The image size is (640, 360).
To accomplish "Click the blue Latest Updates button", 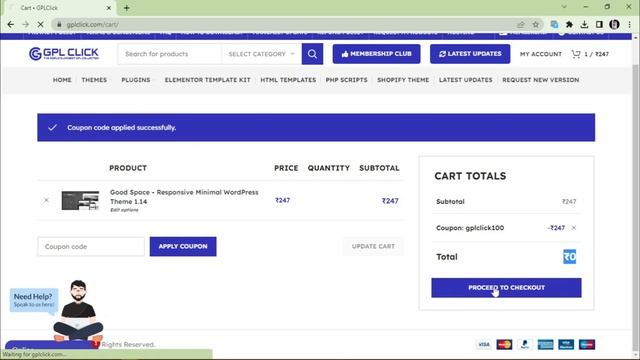I will pos(470,54).
